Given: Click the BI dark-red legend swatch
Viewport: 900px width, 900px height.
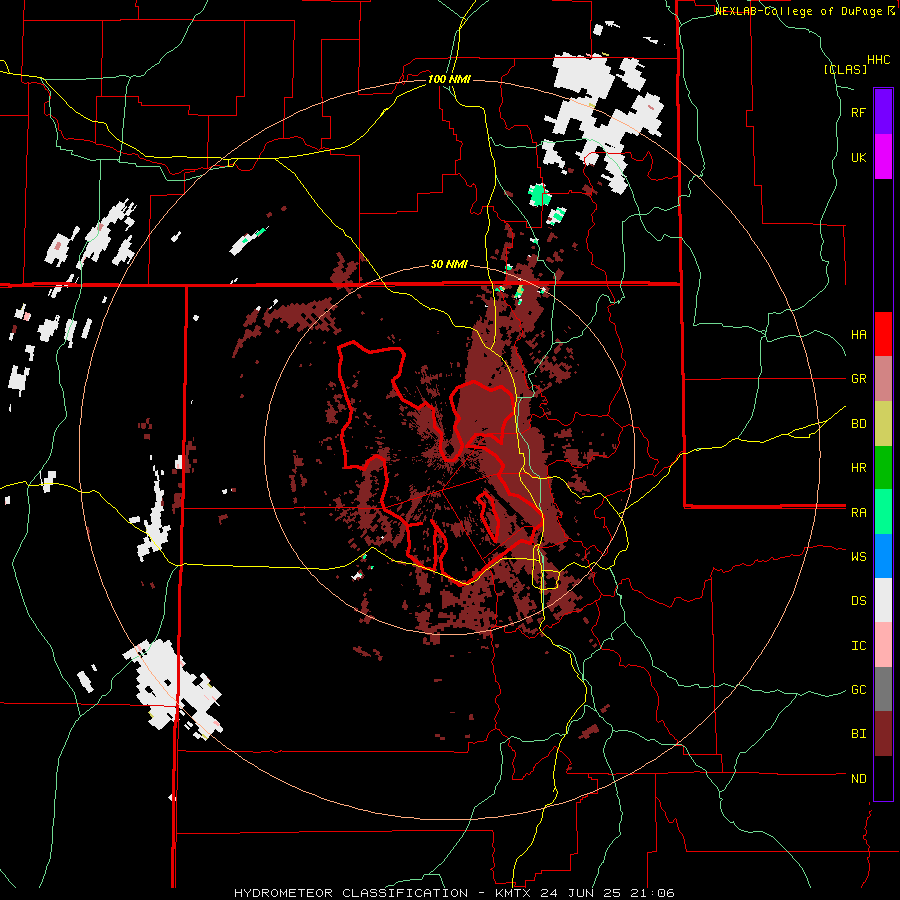Looking at the screenshot, I should click(883, 734).
